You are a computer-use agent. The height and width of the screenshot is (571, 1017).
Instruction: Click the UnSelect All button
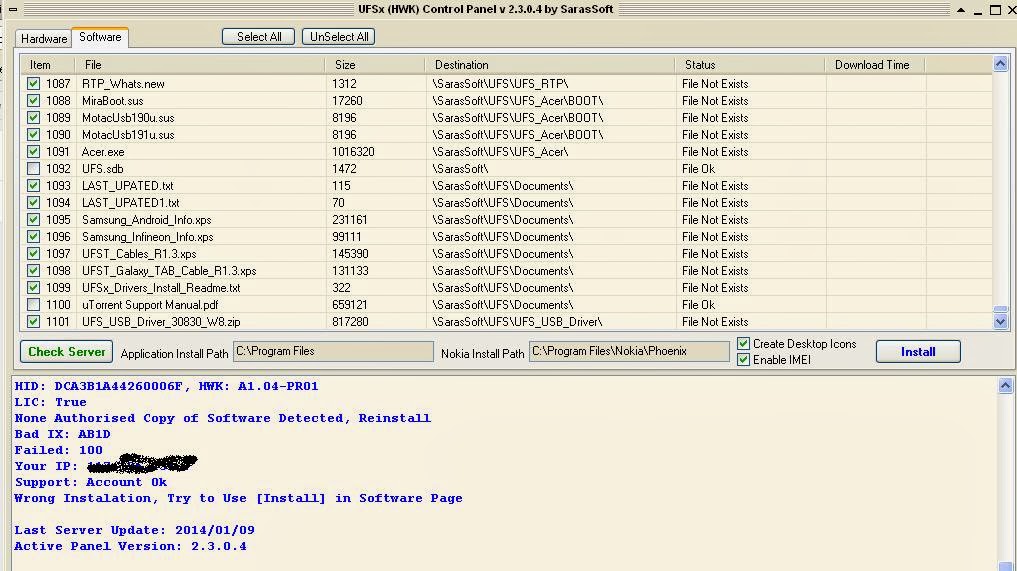(x=339, y=37)
